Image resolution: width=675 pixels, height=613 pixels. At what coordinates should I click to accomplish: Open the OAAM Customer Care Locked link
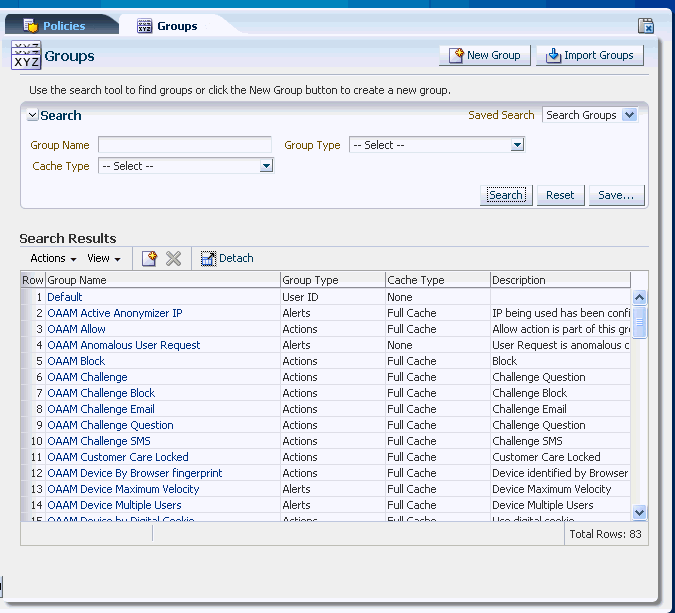118,457
